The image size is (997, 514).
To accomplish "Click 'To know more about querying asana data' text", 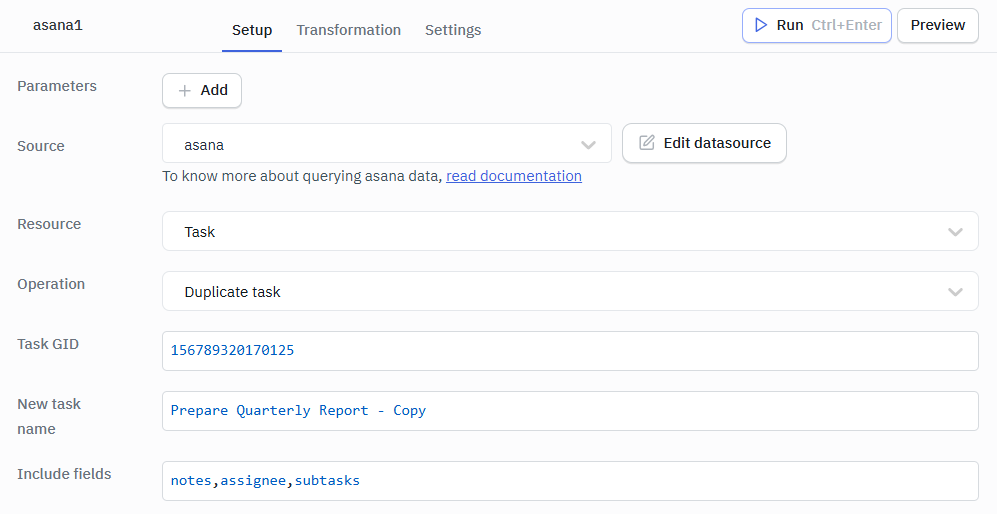I will [x=302, y=176].
